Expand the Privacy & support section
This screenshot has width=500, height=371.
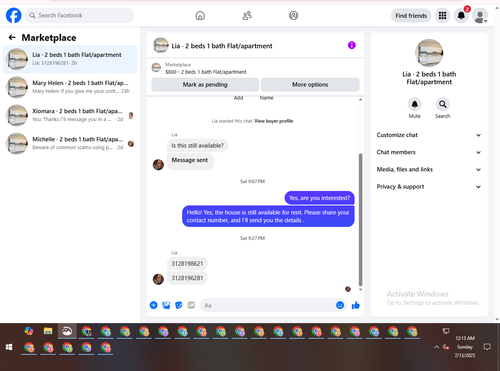click(x=429, y=187)
